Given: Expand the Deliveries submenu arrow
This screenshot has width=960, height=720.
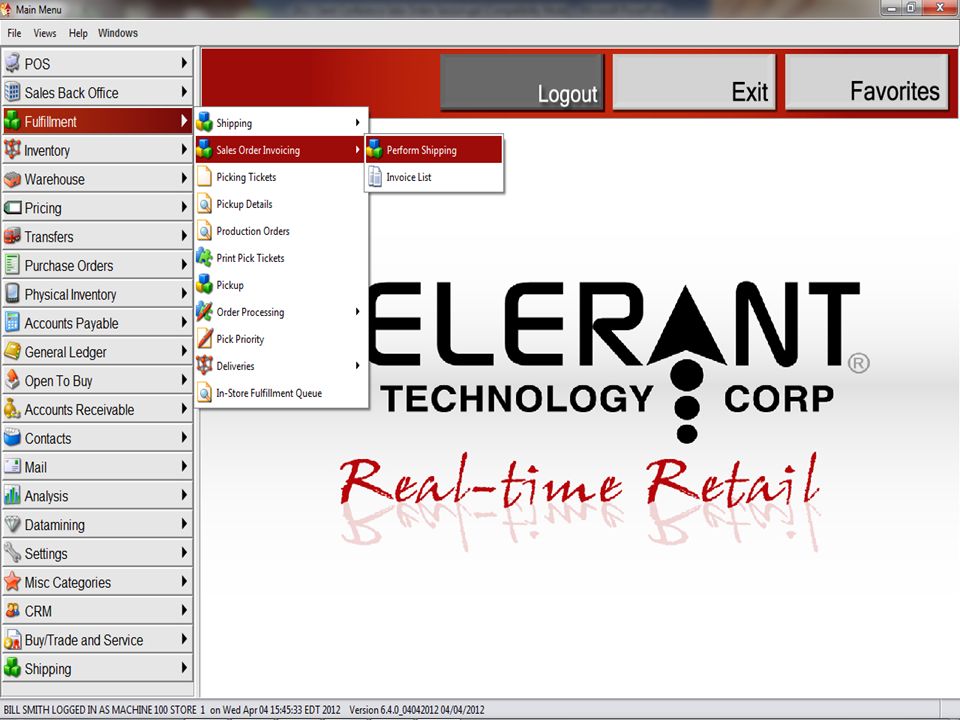Looking at the screenshot, I should tap(358, 366).
